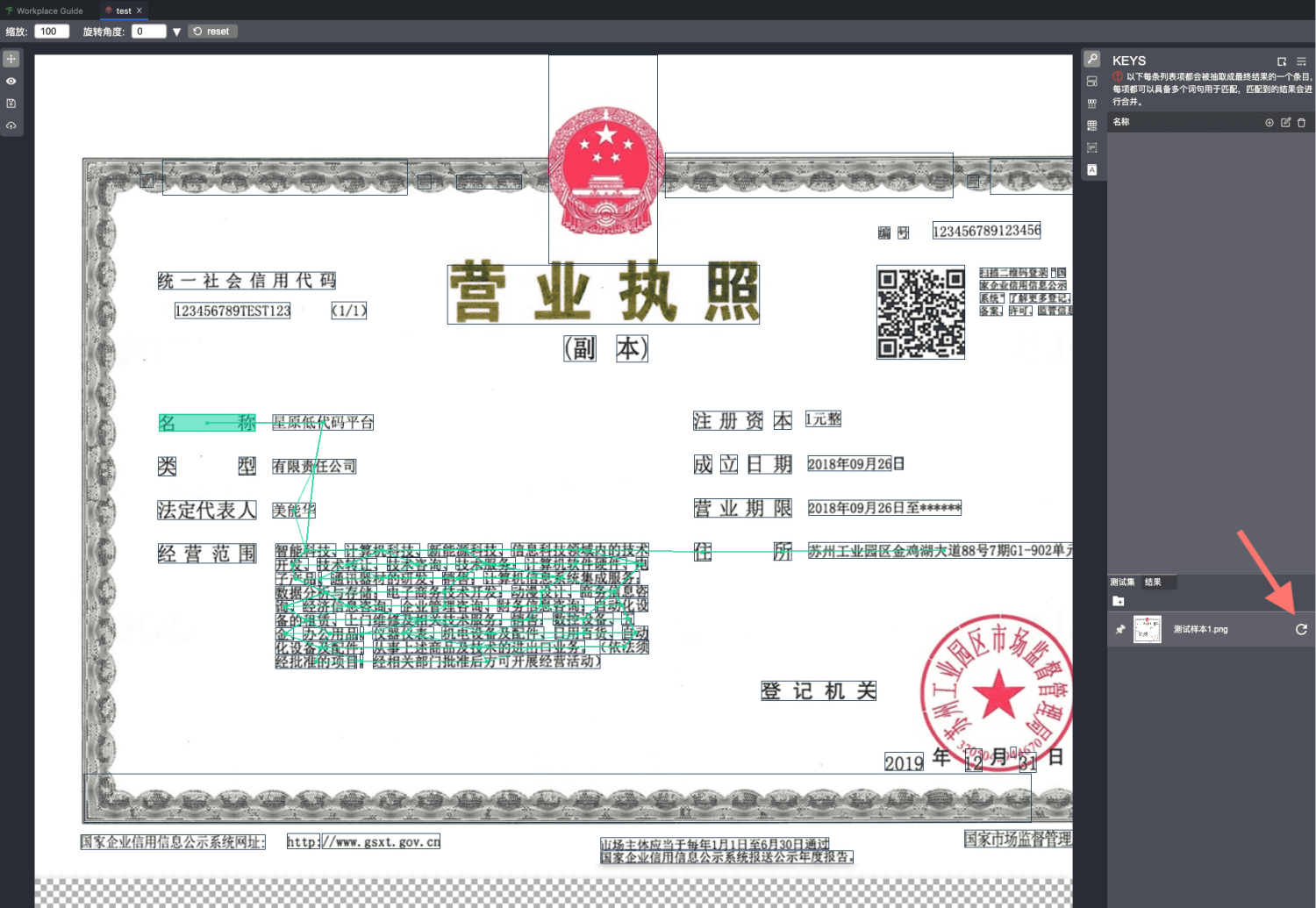
Task: Switch to the Workplace Guide tab
Action: (x=44, y=11)
